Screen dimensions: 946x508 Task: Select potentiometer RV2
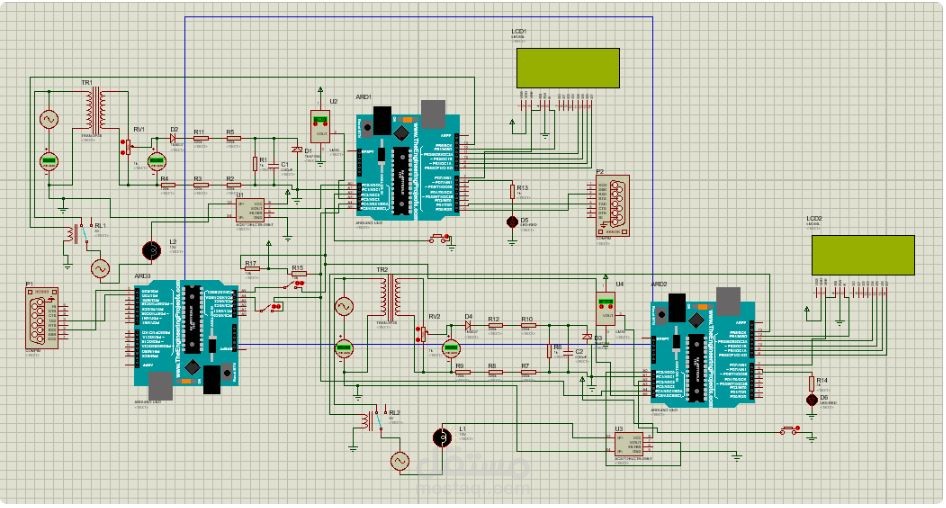[x=422, y=334]
